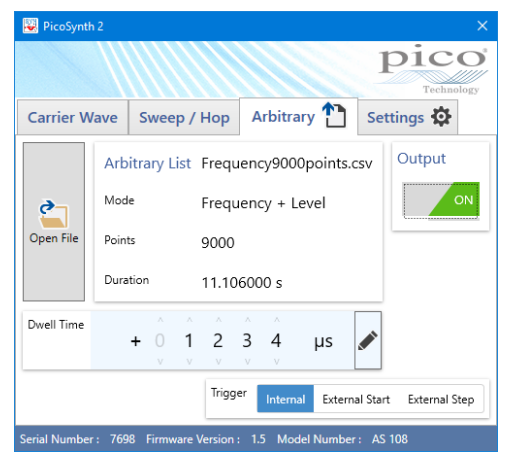Click the Frequency9000points.csv file name

click(x=287, y=163)
